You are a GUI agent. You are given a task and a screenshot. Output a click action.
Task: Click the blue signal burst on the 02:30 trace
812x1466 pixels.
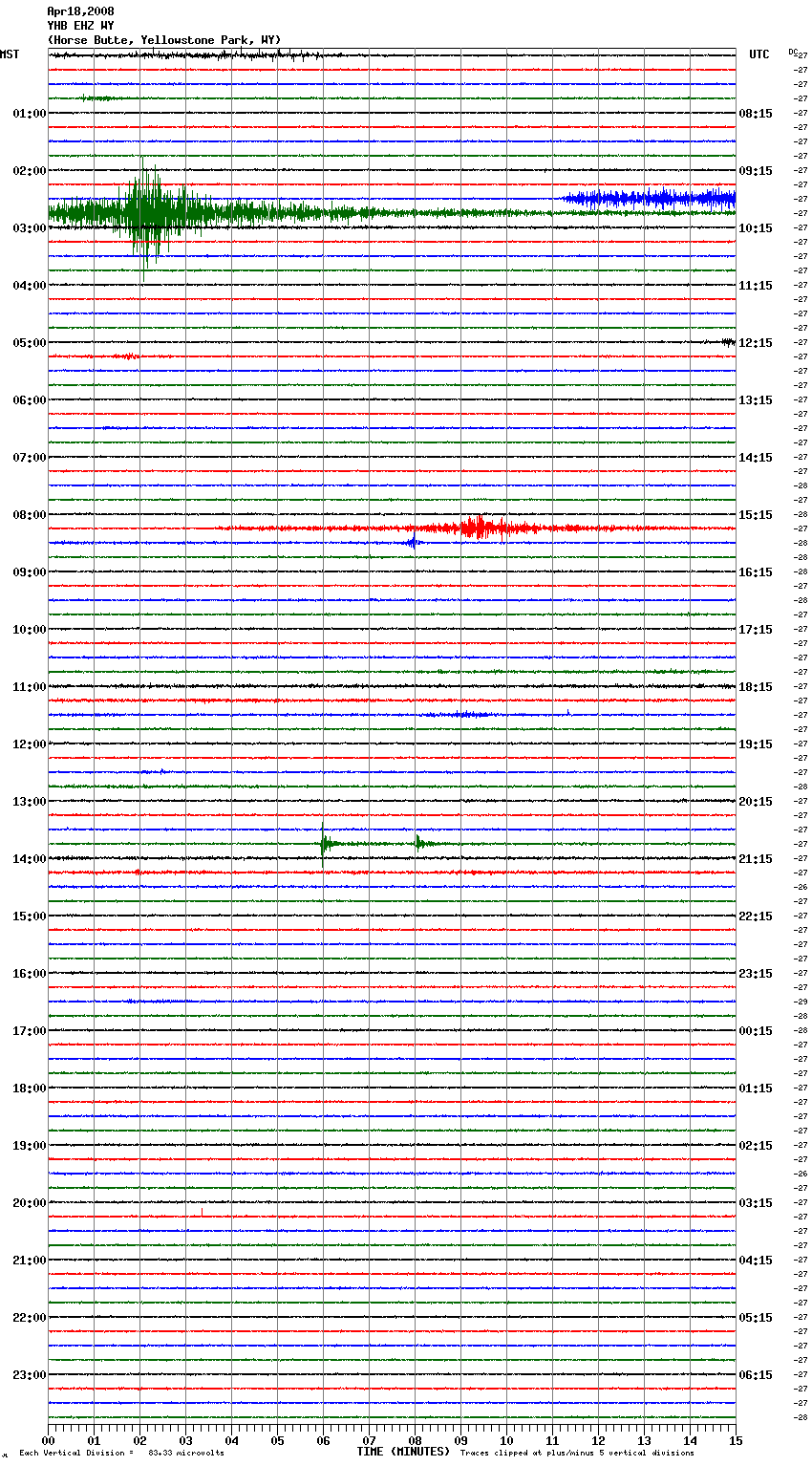[650, 198]
